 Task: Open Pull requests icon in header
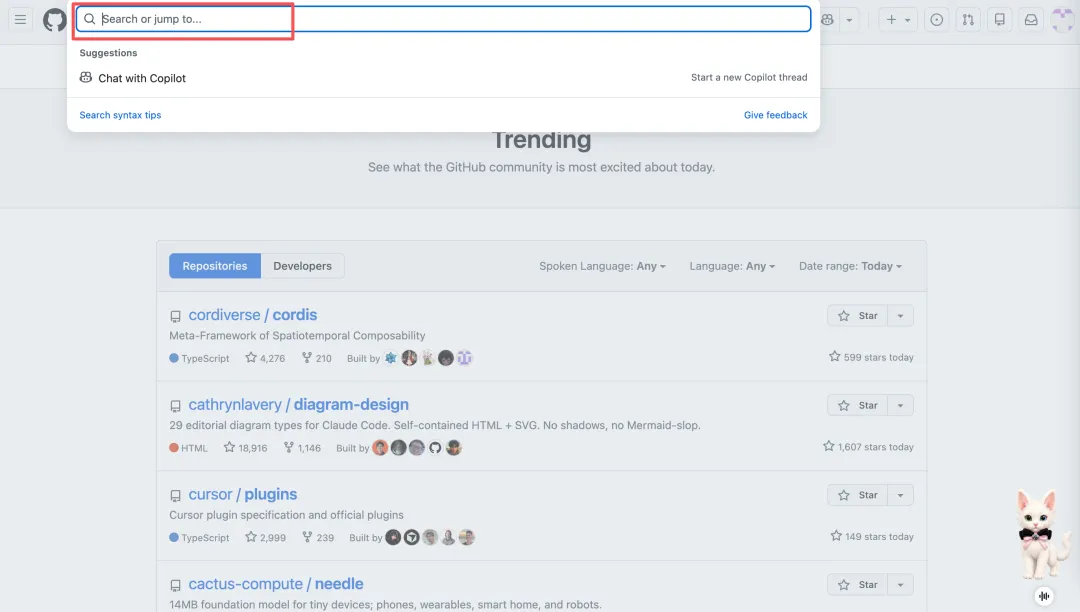pos(968,20)
